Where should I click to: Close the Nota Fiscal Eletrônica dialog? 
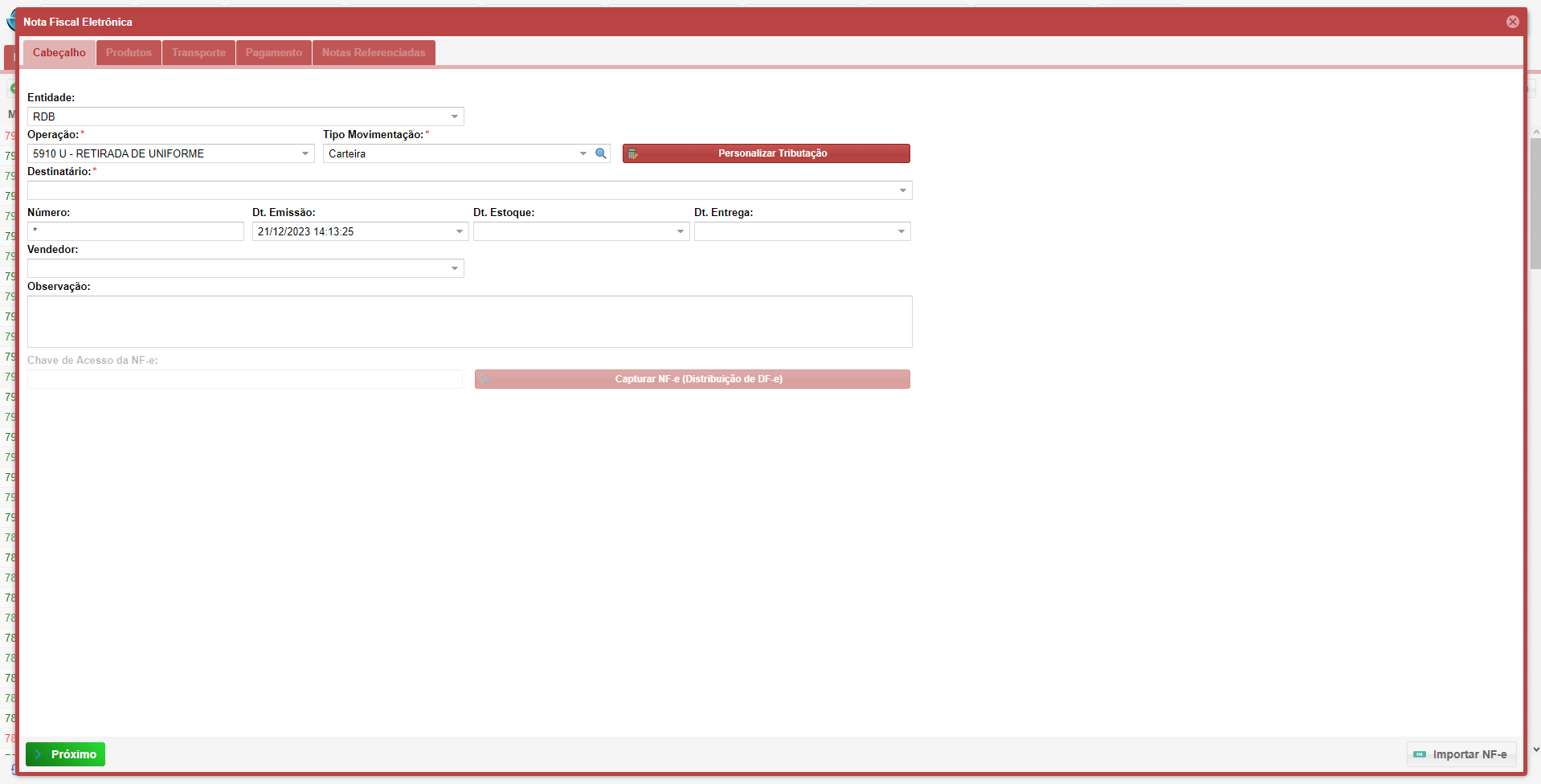[x=1512, y=22]
